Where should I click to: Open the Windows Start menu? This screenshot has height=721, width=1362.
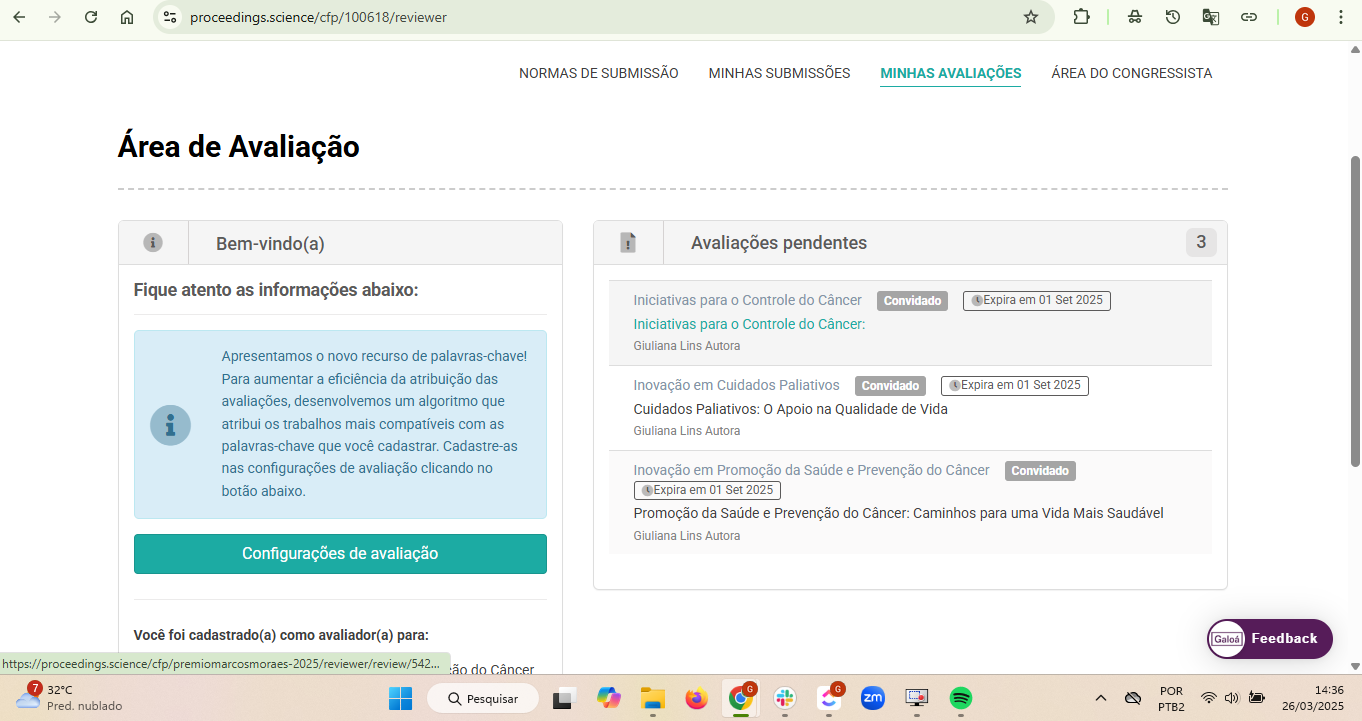point(400,698)
